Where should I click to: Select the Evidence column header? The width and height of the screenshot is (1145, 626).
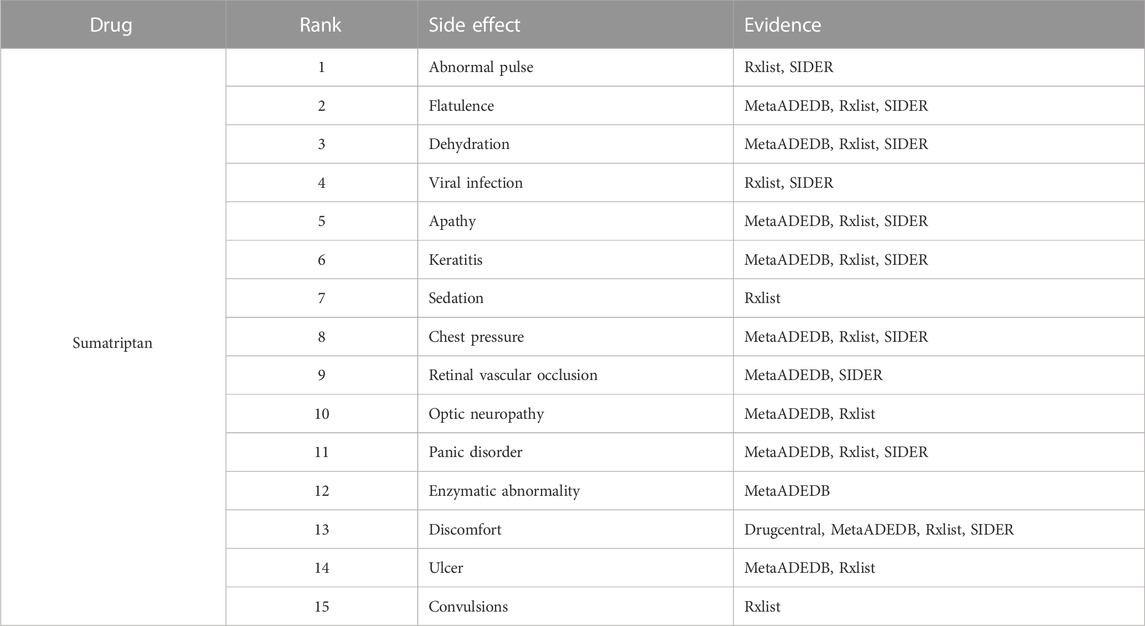(782, 25)
